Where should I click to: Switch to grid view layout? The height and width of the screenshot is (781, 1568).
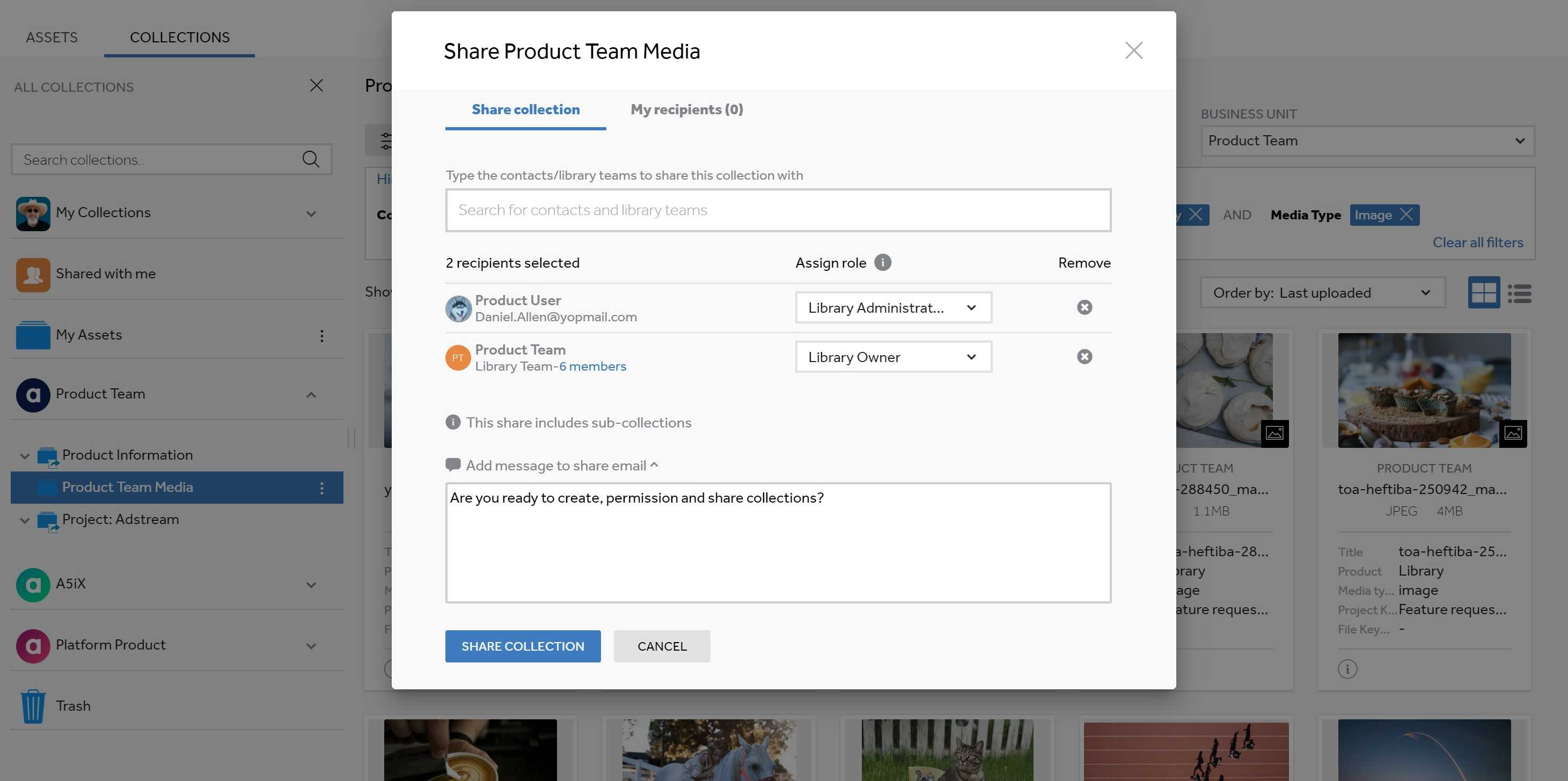pyautogui.click(x=1484, y=292)
